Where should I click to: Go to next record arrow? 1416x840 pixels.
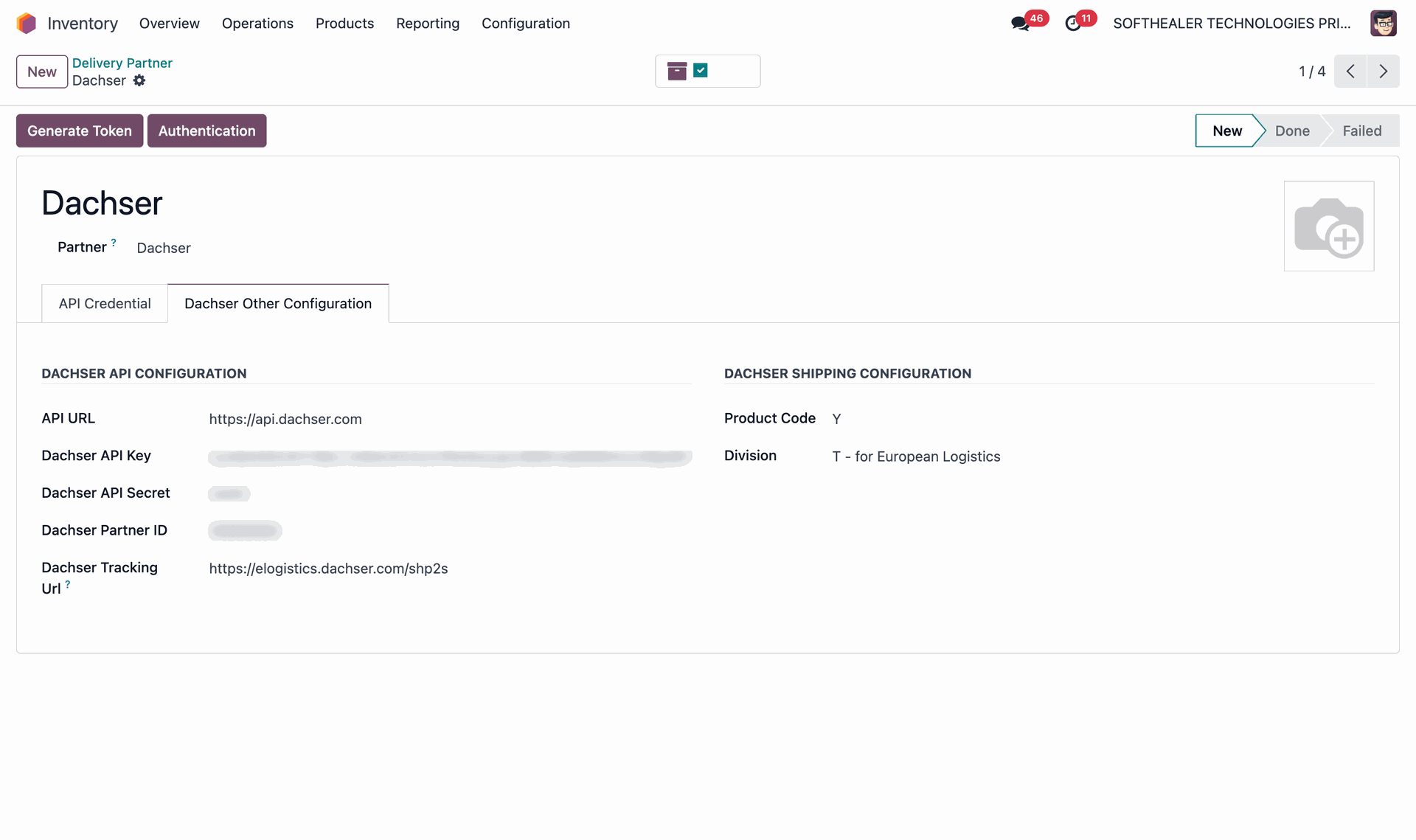click(x=1383, y=72)
